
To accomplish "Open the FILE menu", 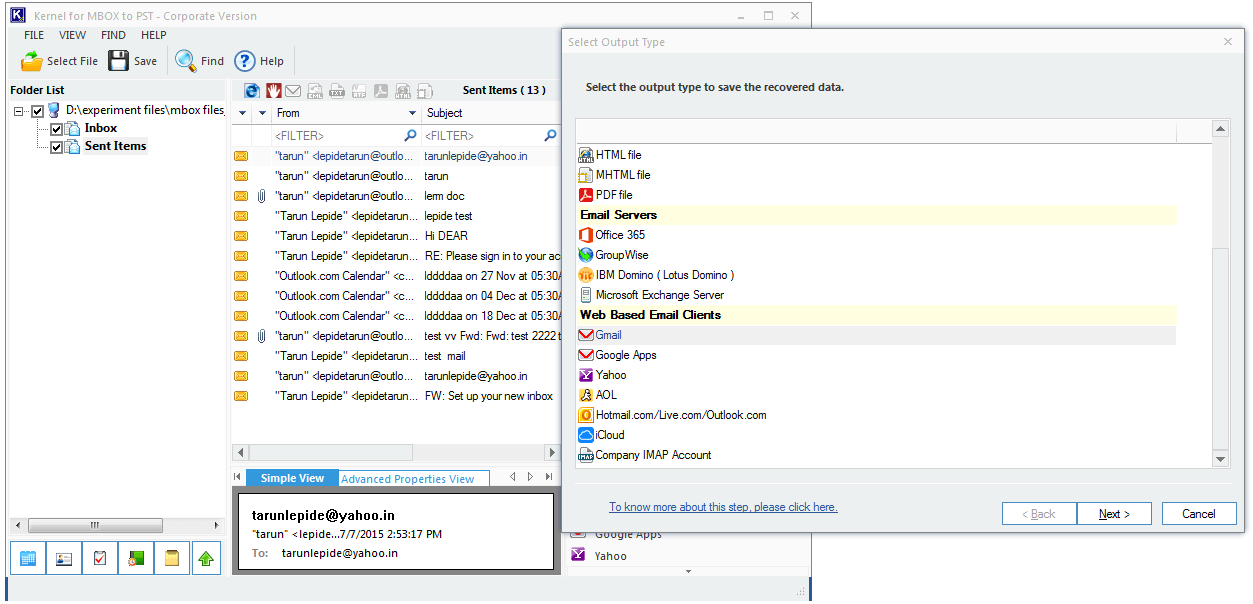I will [34, 35].
